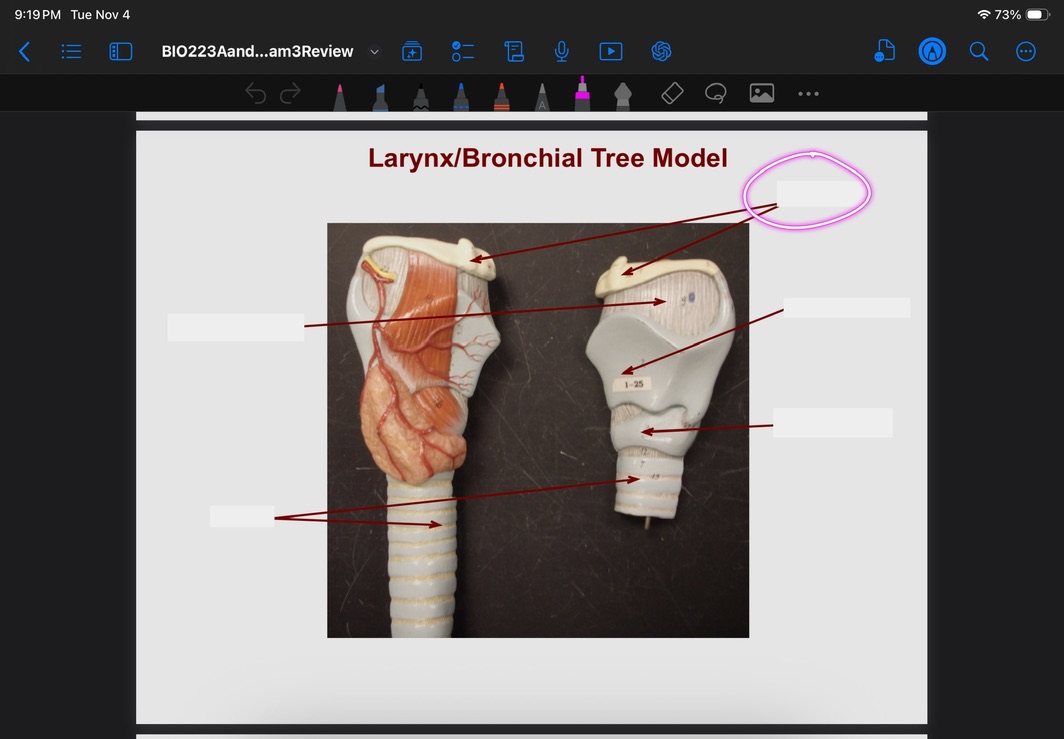
Task: Select the magenta highlighter marker
Action: [582, 94]
